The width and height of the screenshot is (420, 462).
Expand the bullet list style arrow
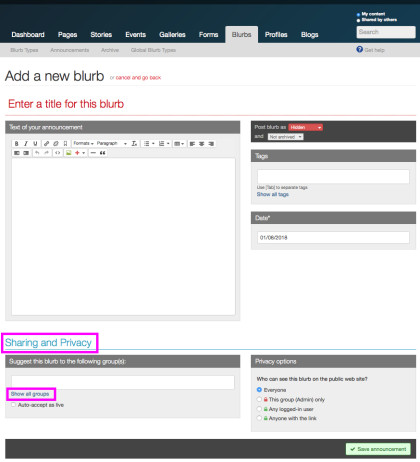pos(153,144)
